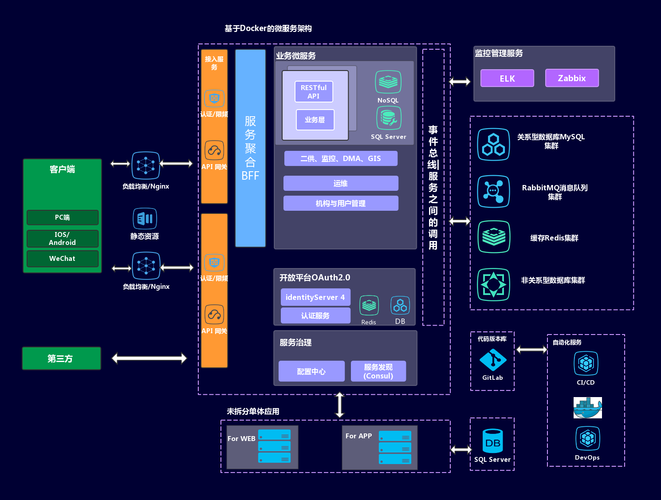The height and width of the screenshot is (500, 661).
Task: Select the MySQL relational database cluster icon
Action: 492,143
